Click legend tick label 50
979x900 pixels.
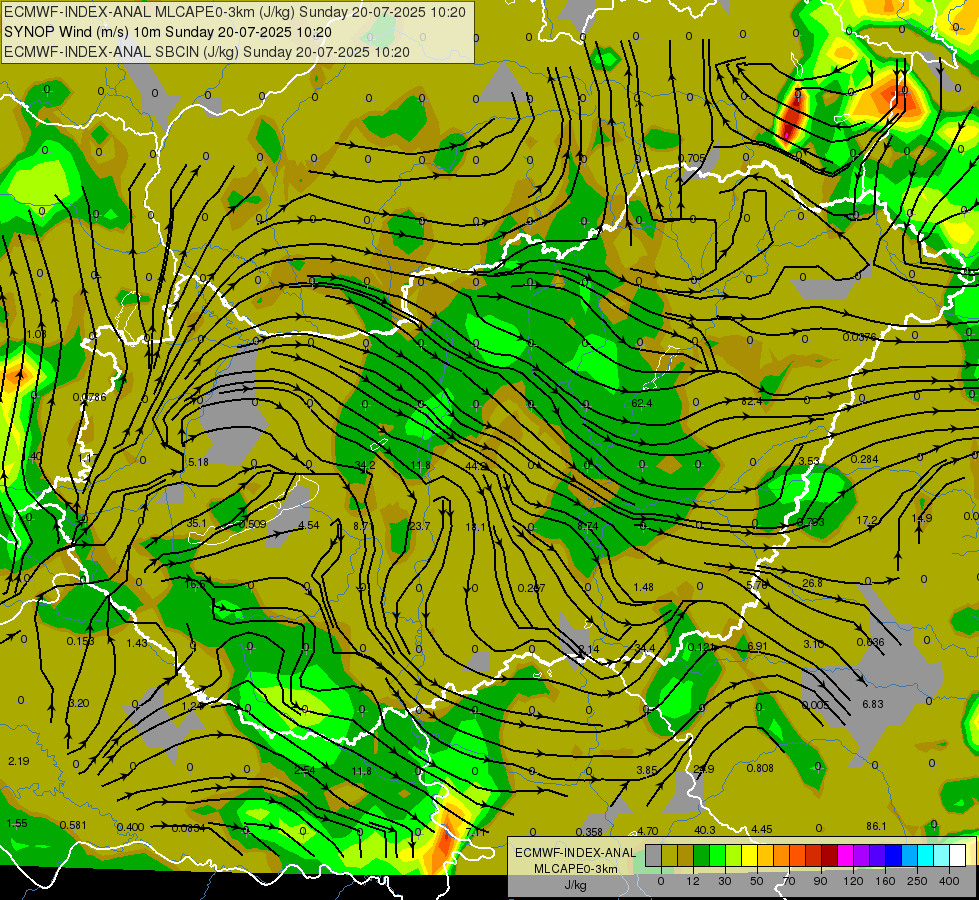[757, 881]
